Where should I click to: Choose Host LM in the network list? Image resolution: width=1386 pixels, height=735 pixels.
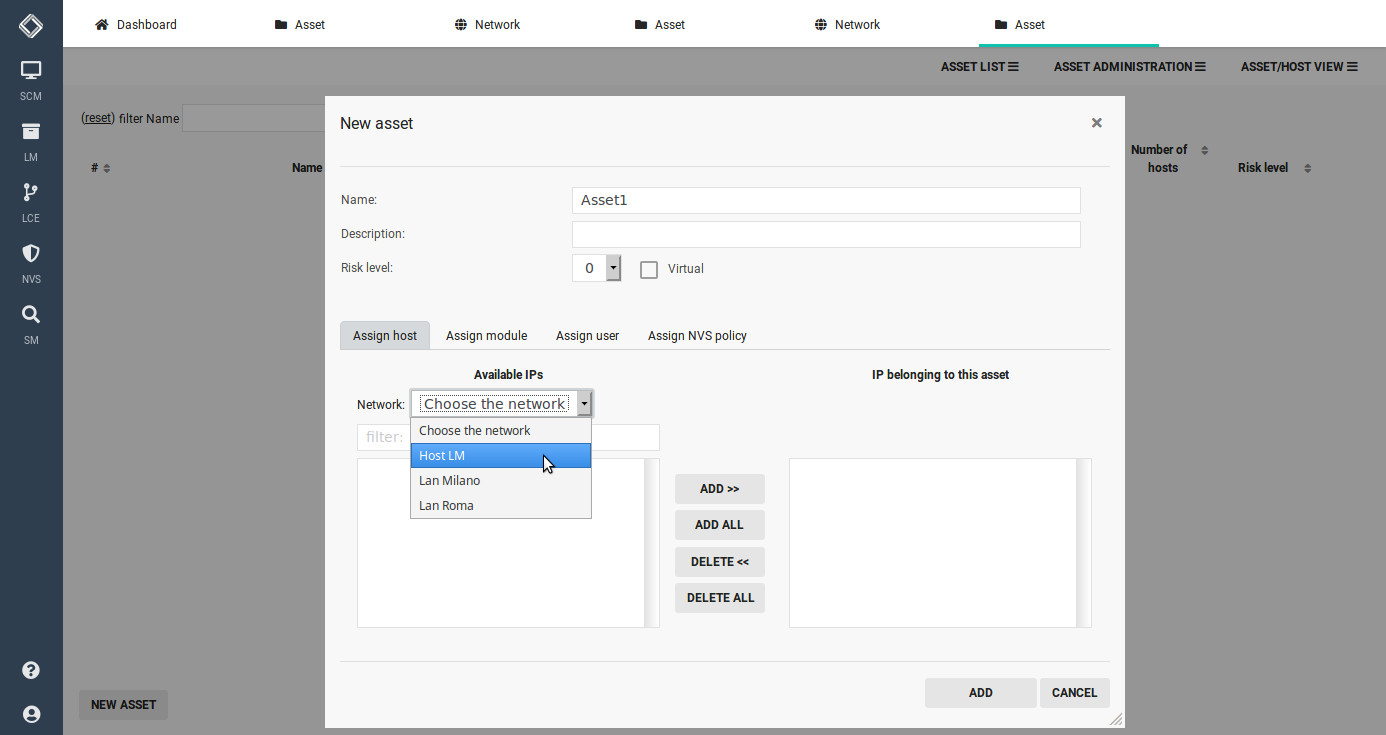[443, 455]
